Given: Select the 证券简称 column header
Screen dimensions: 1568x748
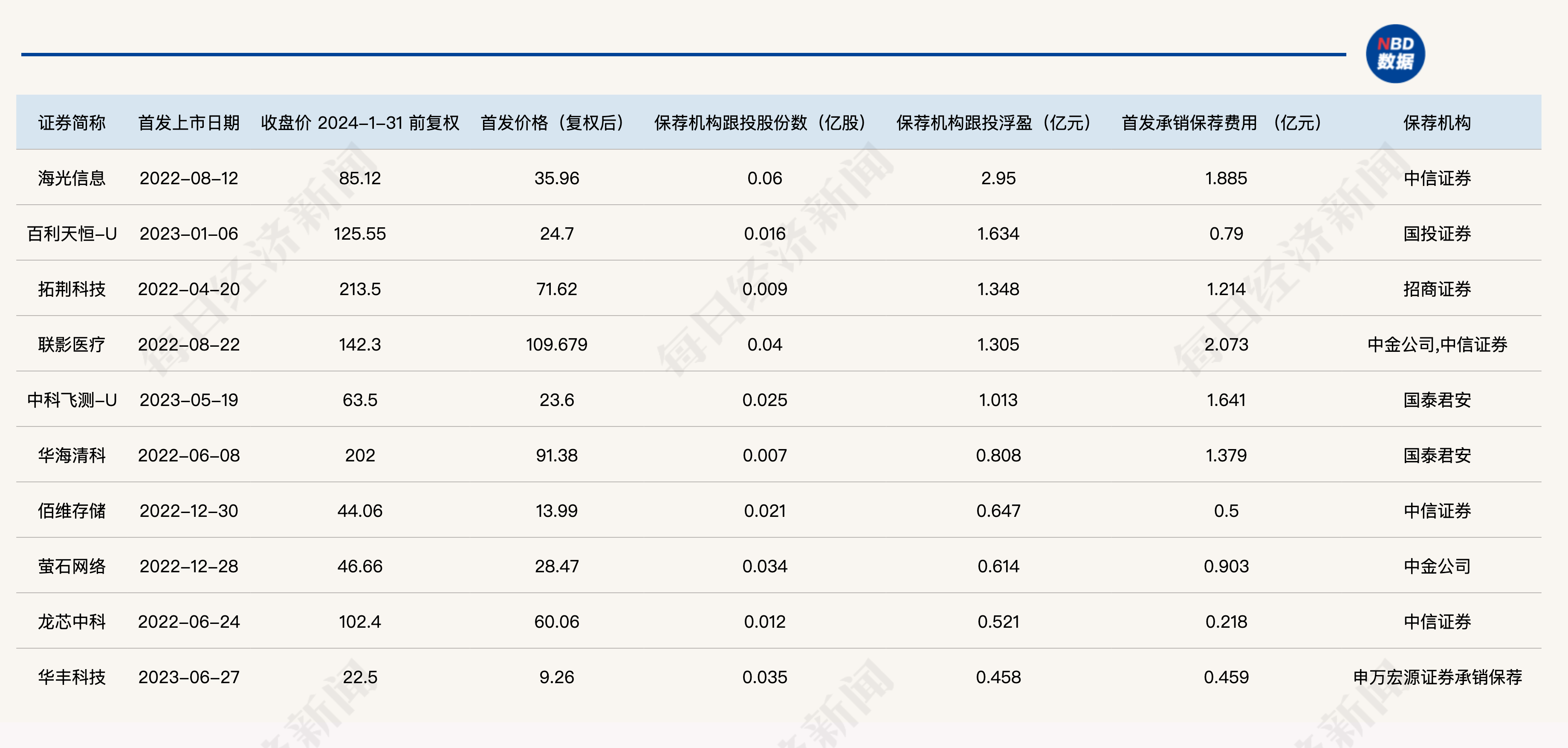Looking at the screenshot, I should point(72,123).
